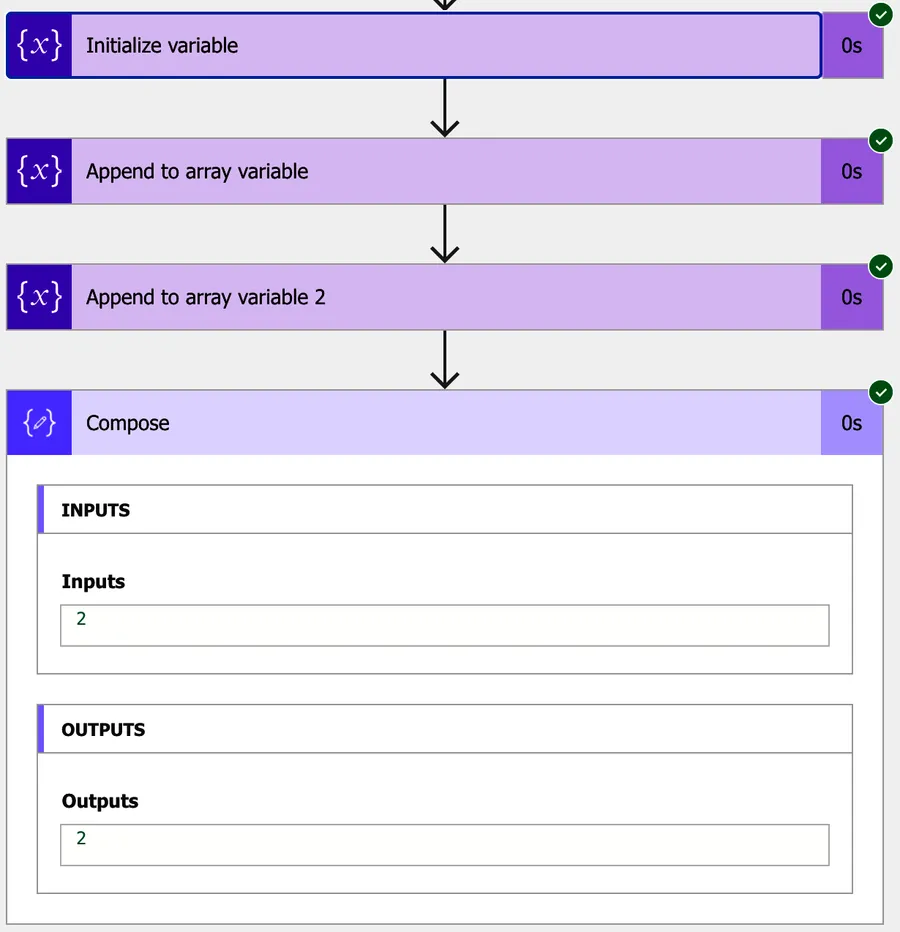Viewport: 900px width, 932px height.
Task: Click the 0s duration on Append to array variable
Action: click(x=851, y=172)
